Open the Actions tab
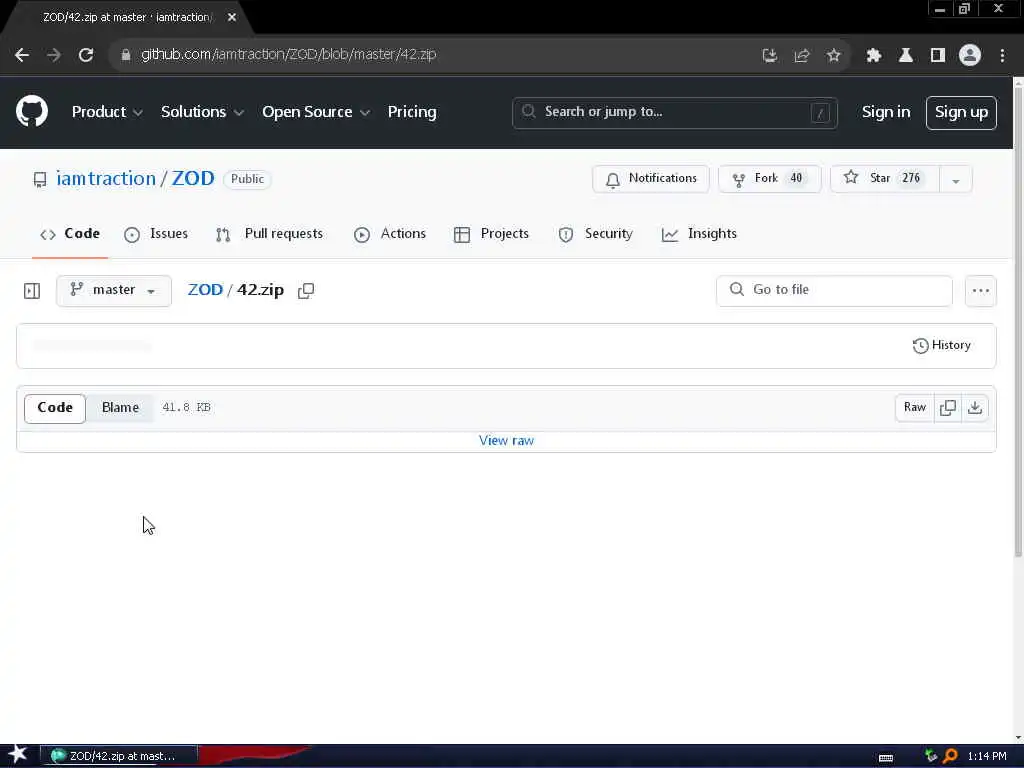The image size is (1024, 768). coord(390,234)
